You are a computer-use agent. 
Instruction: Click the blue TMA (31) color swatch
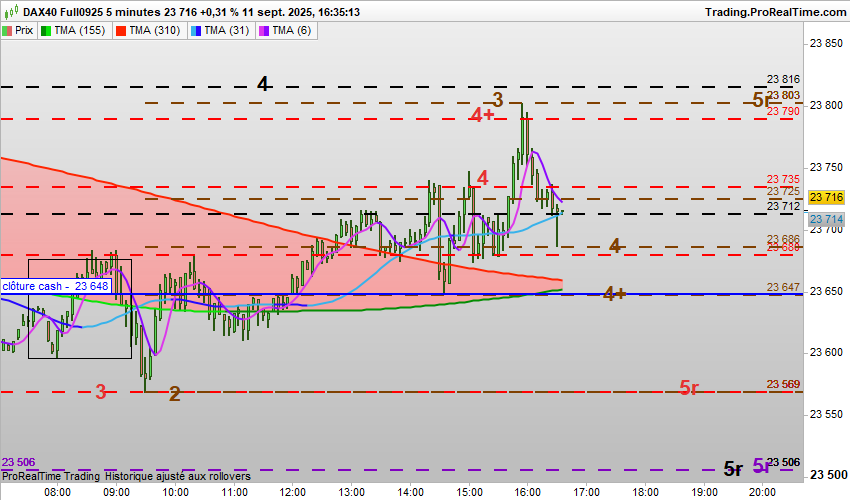(x=196, y=31)
